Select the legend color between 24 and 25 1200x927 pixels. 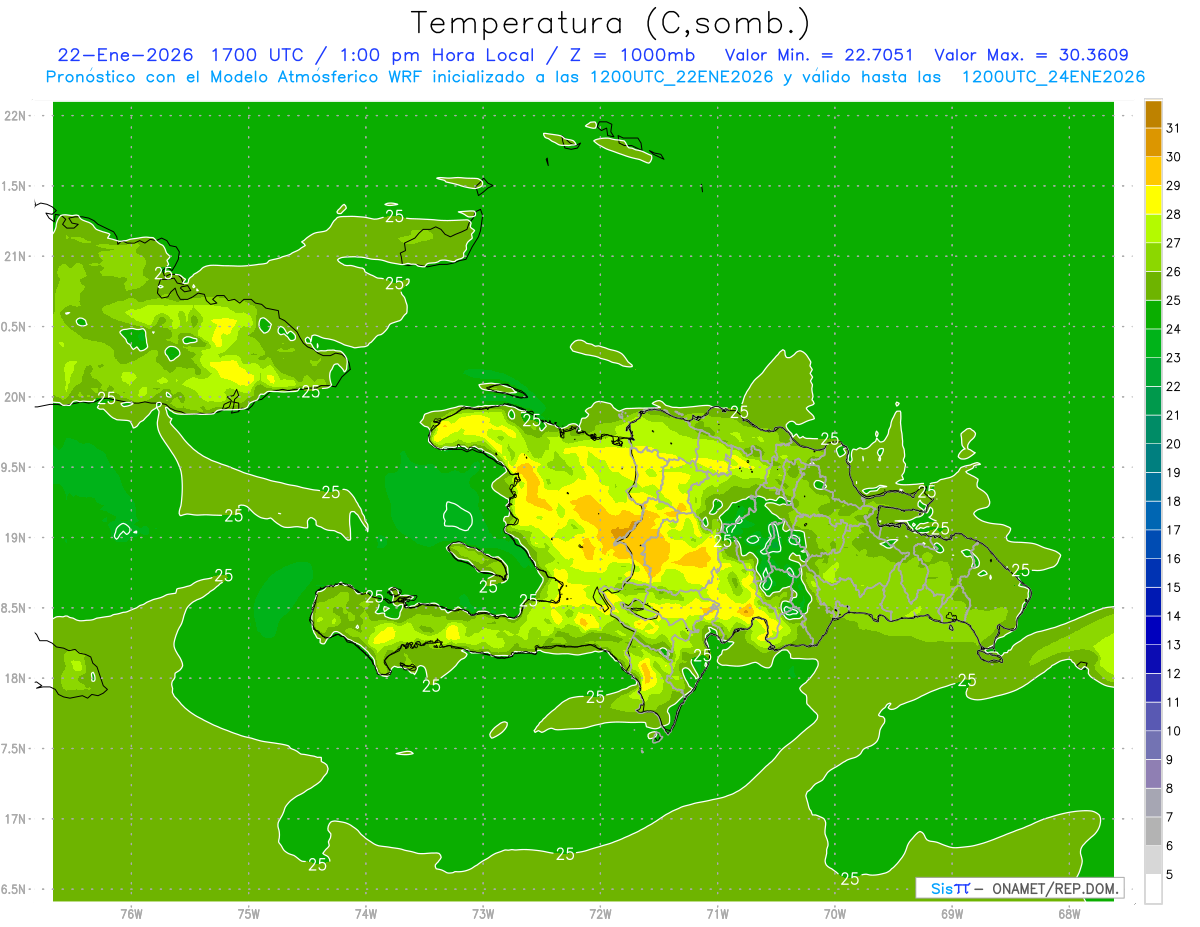pos(1153,315)
